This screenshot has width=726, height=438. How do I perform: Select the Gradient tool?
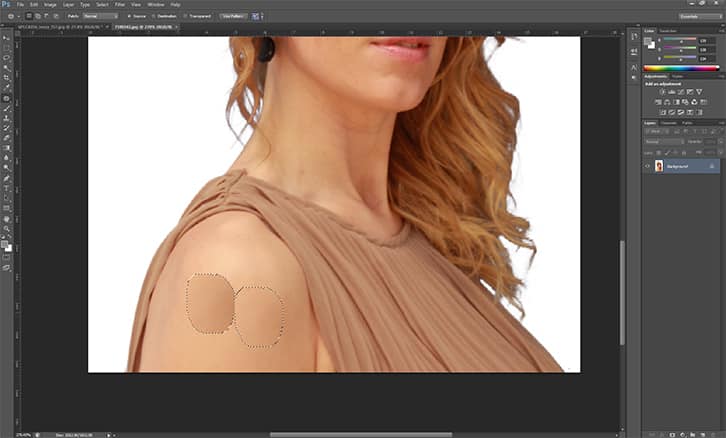pos(6,148)
